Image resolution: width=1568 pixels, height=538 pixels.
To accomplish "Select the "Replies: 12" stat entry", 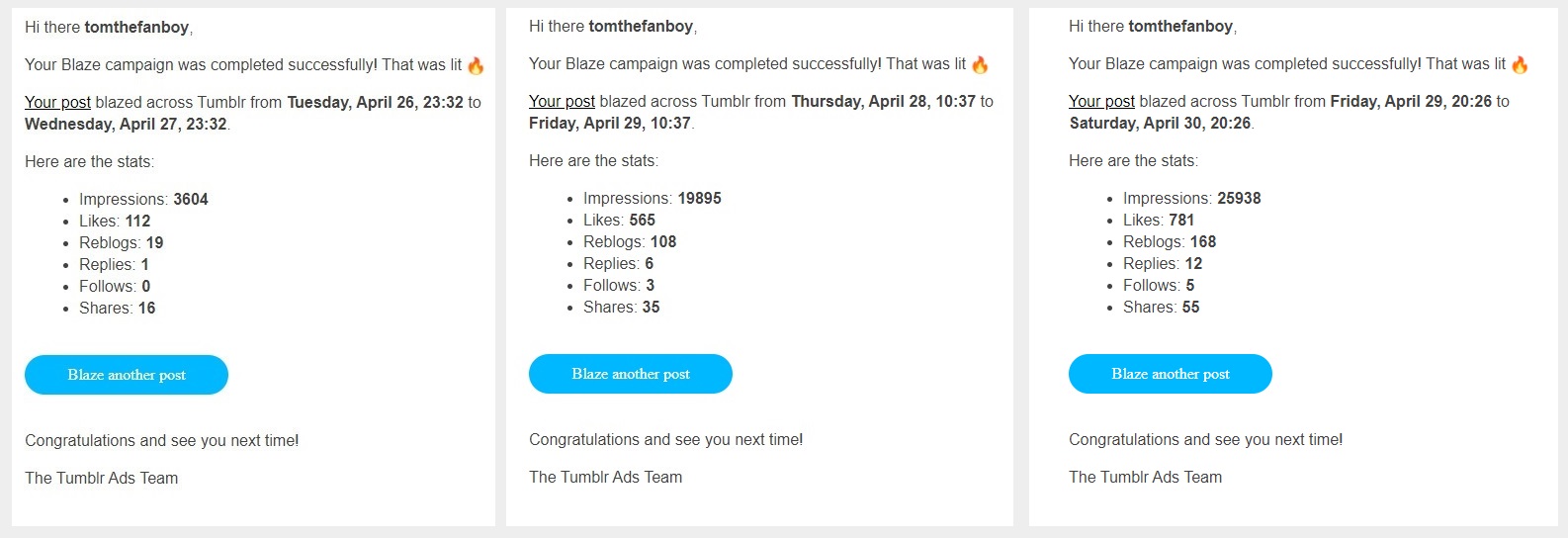I will 1163,263.
